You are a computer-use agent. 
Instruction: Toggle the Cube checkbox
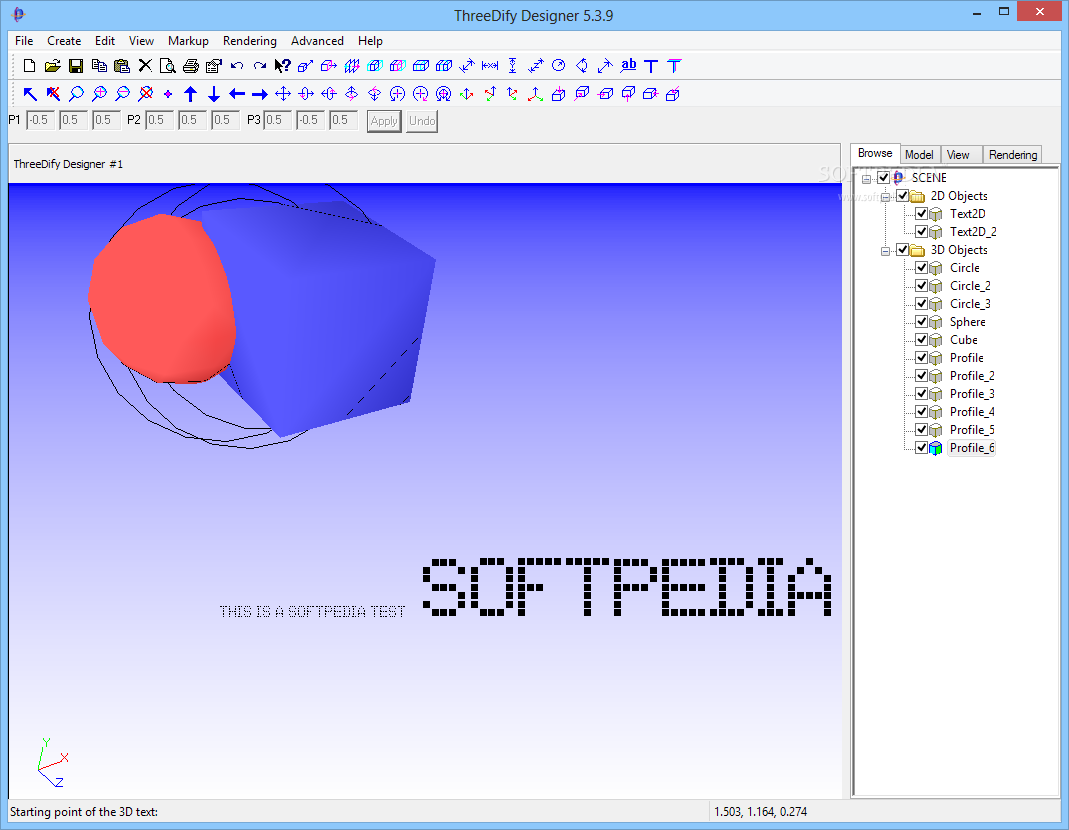[x=922, y=340]
